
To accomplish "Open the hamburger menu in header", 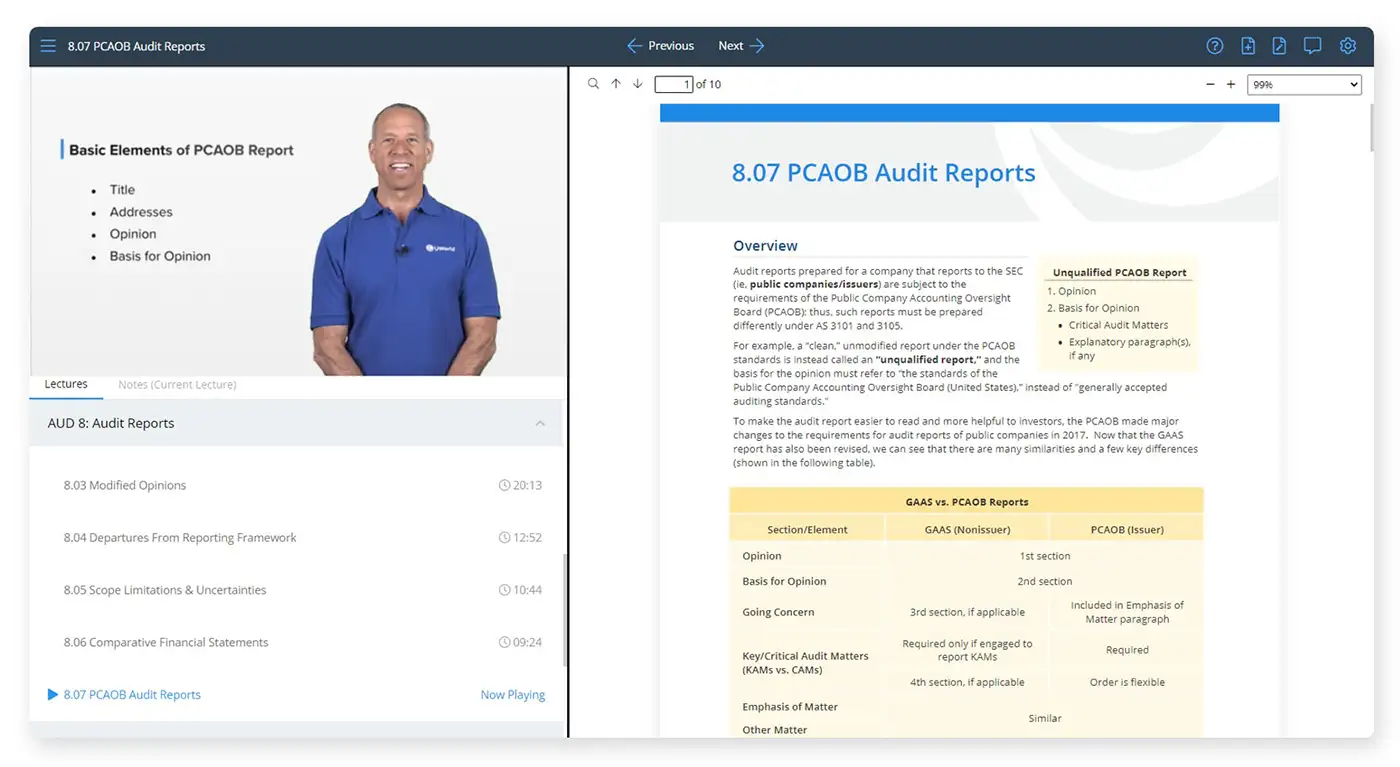I will click(x=48, y=46).
